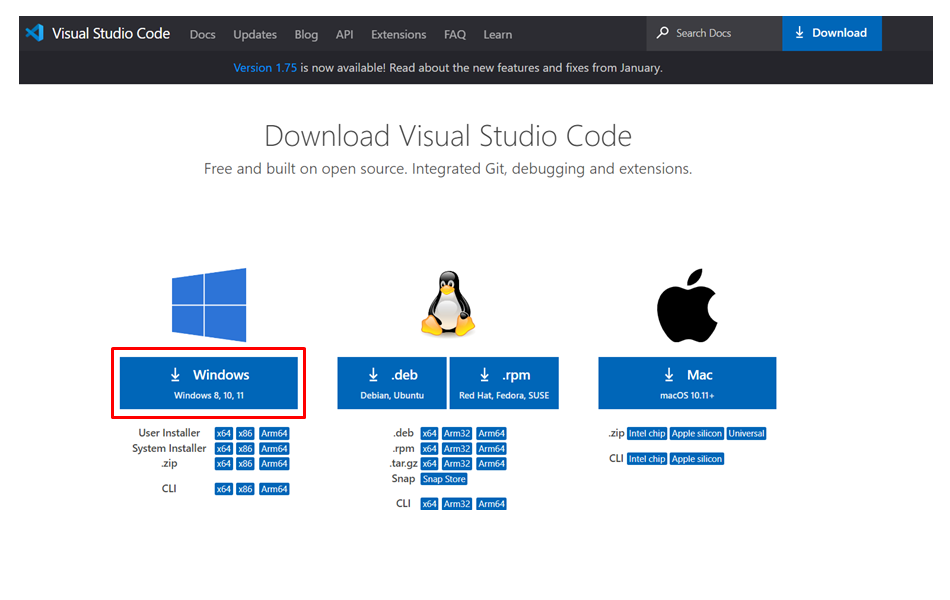Download the Windows 8, 10, 11 installer
The image size is (950, 600).
click(208, 383)
